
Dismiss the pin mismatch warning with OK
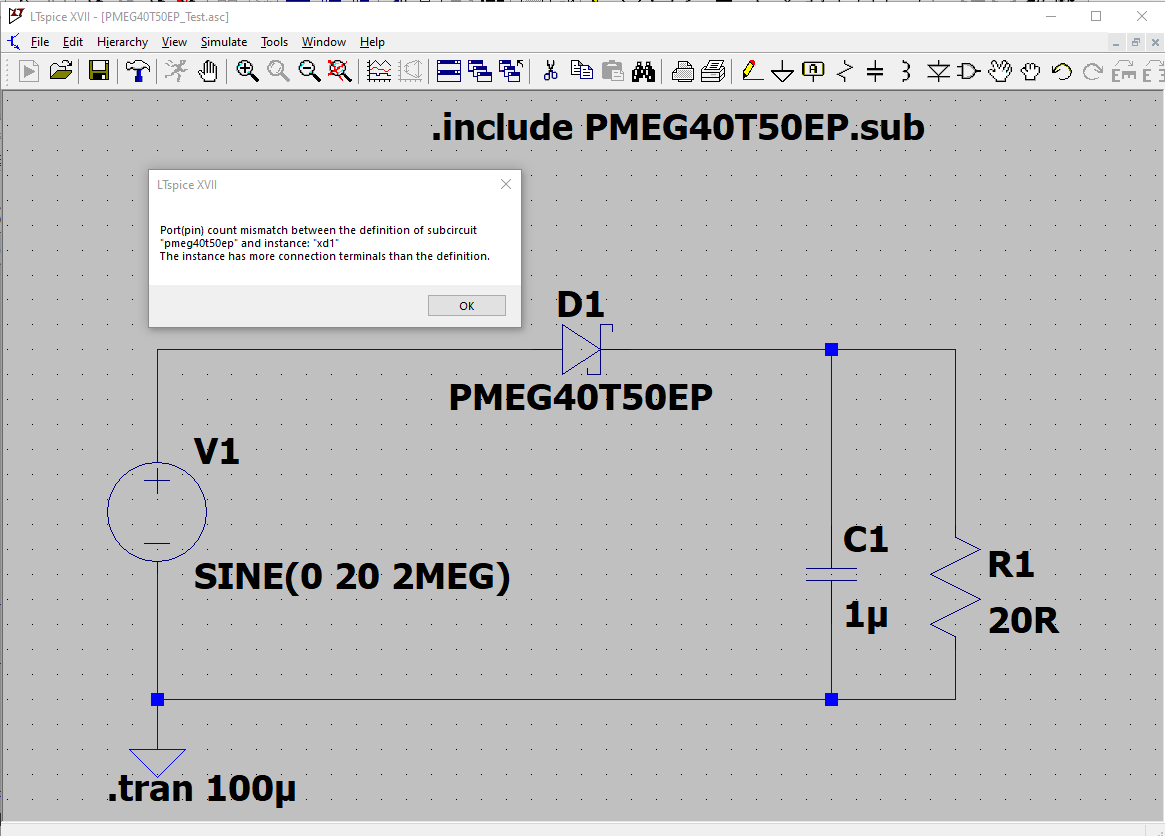click(x=466, y=305)
